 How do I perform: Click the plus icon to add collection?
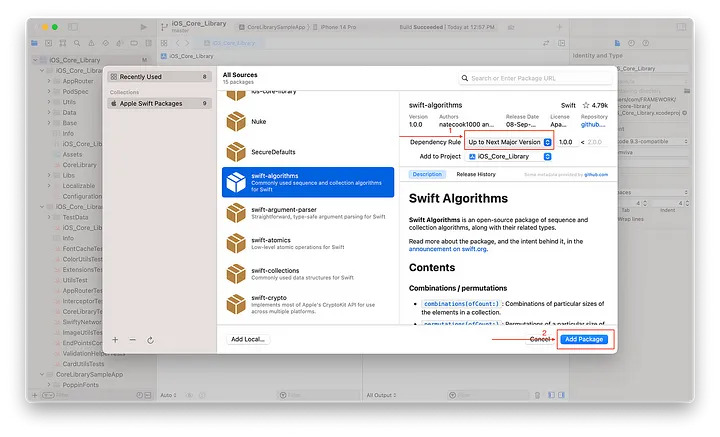[115, 340]
